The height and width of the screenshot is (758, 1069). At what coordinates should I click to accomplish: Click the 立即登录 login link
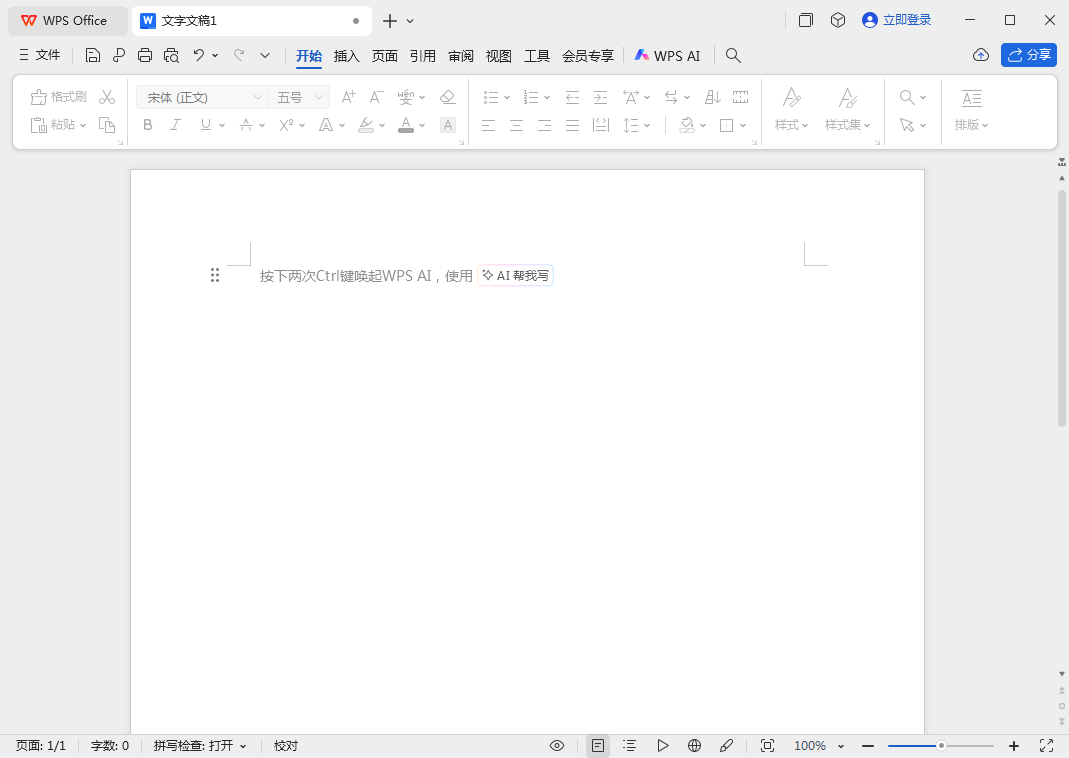click(x=897, y=20)
